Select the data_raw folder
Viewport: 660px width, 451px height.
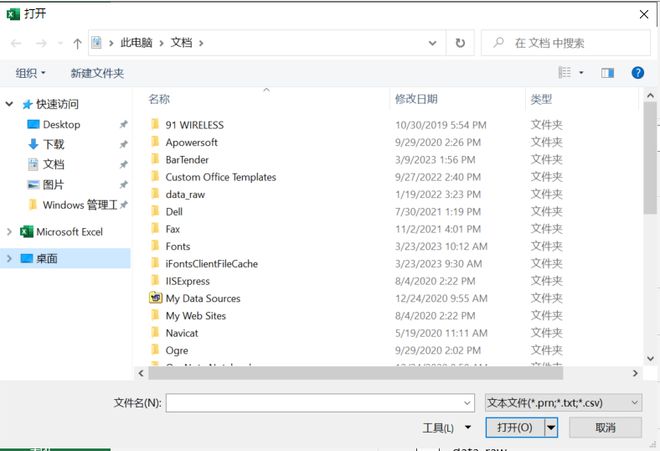pos(185,195)
